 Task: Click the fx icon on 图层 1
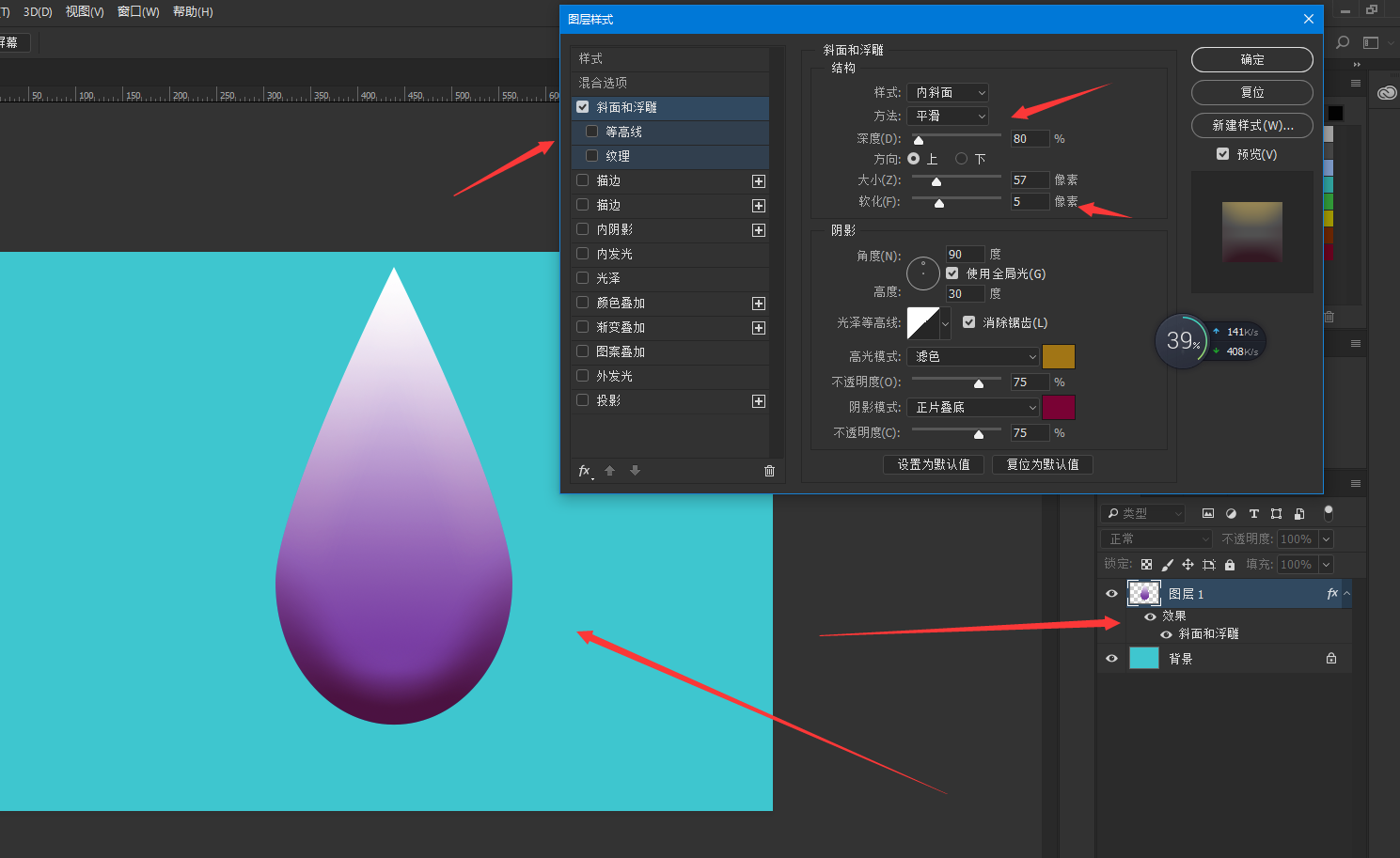coord(1332,594)
